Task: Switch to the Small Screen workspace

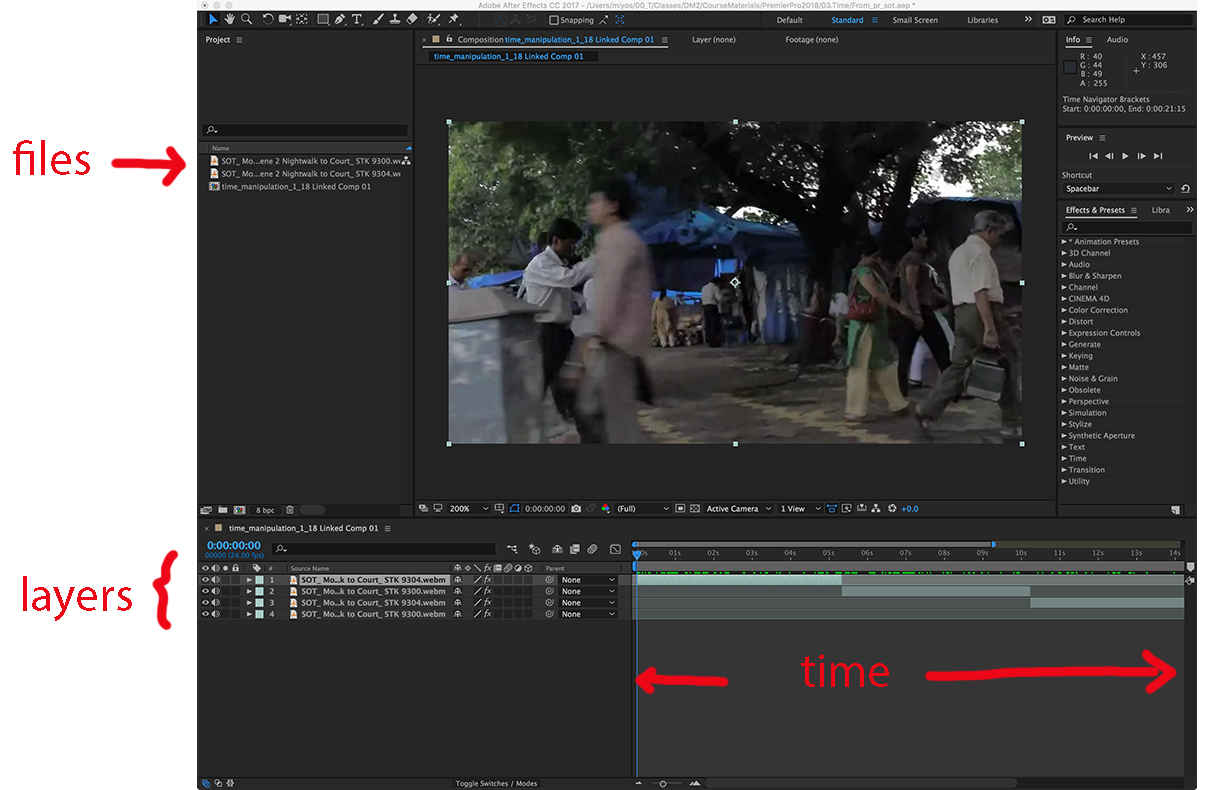Action: (915, 20)
